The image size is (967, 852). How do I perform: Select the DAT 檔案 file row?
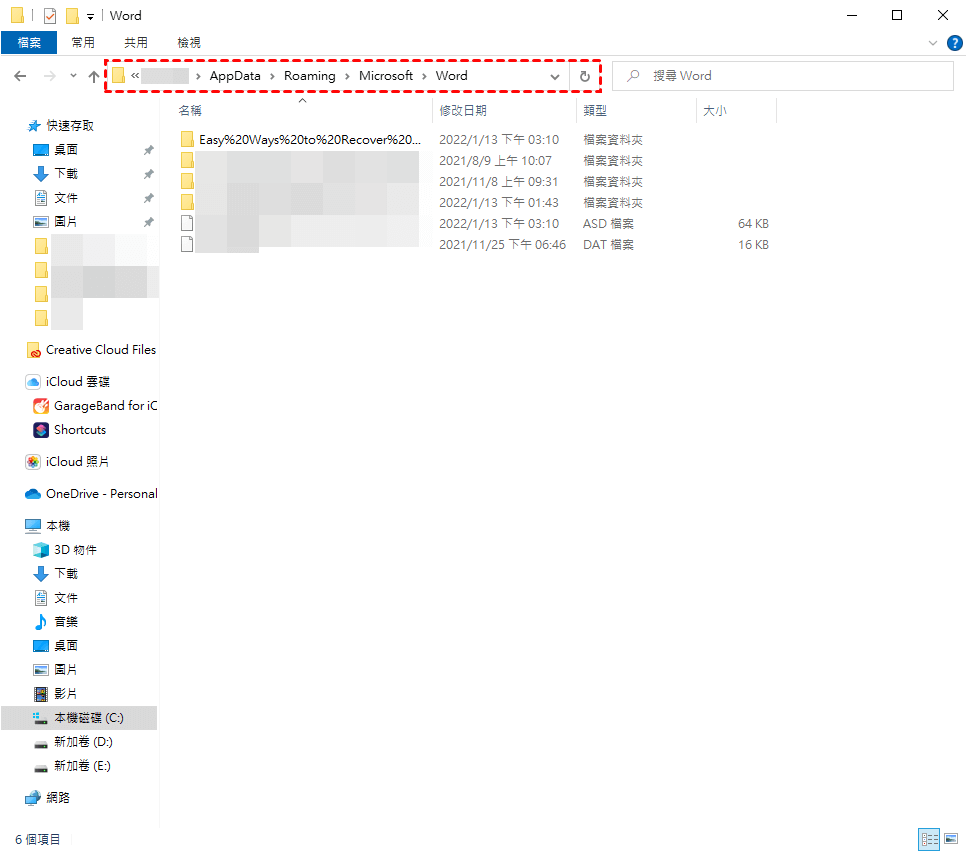(475, 245)
